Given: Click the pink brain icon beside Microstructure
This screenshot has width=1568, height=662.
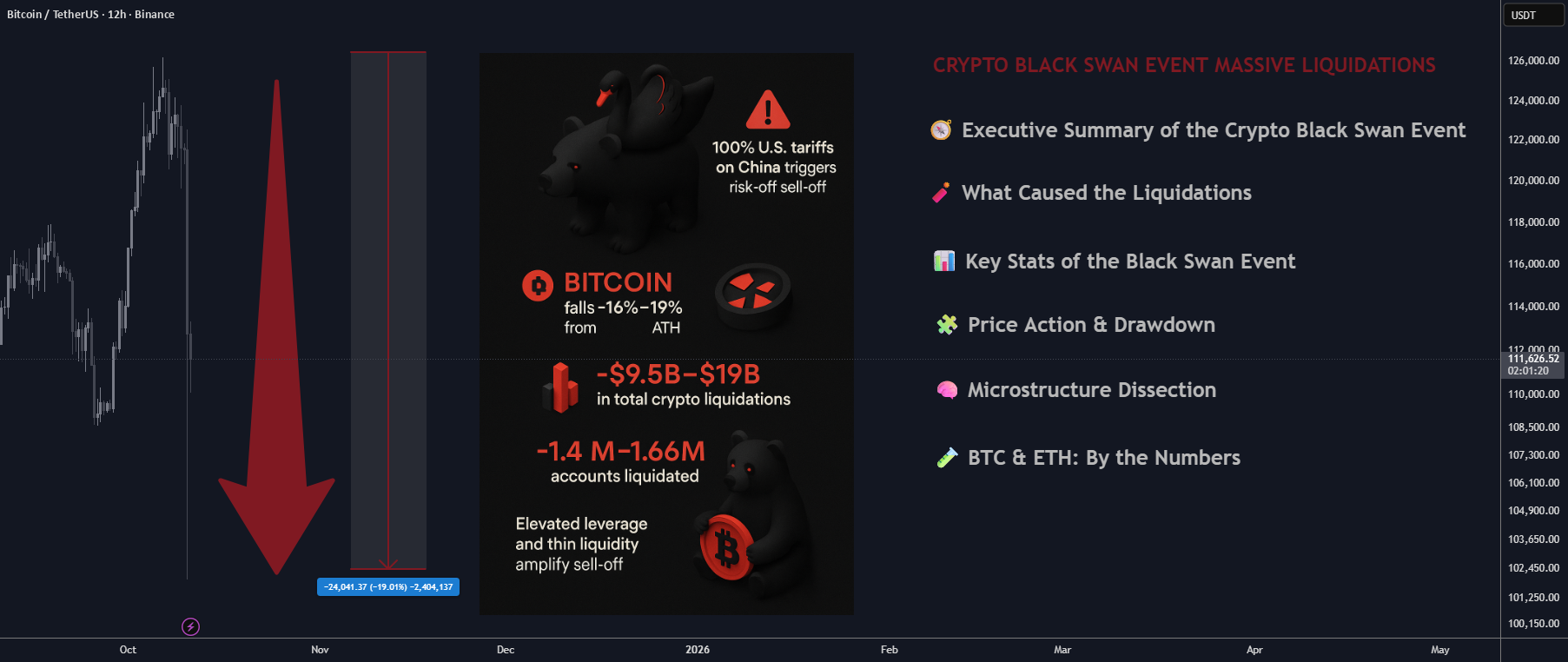Looking at the screenshot, I should coord(947,390).
